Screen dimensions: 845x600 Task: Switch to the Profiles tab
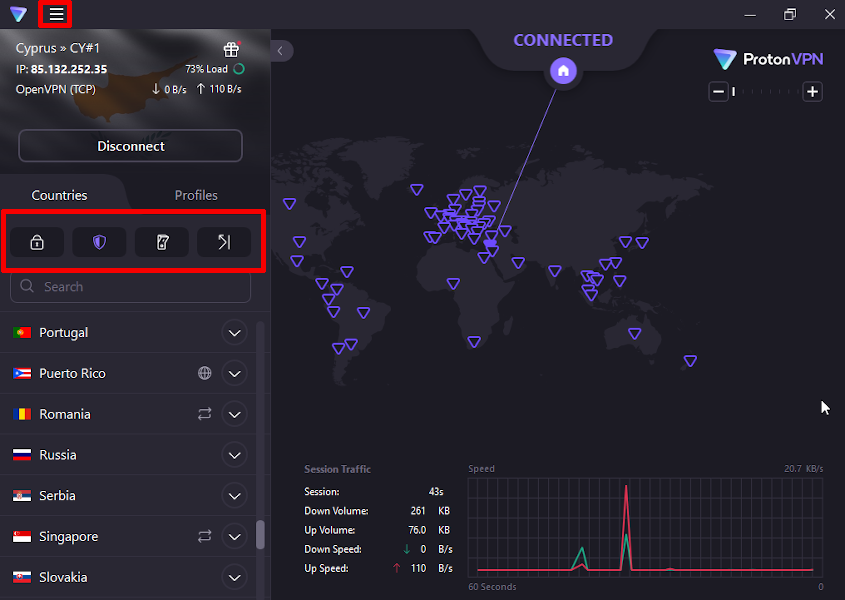click(196, 195)
